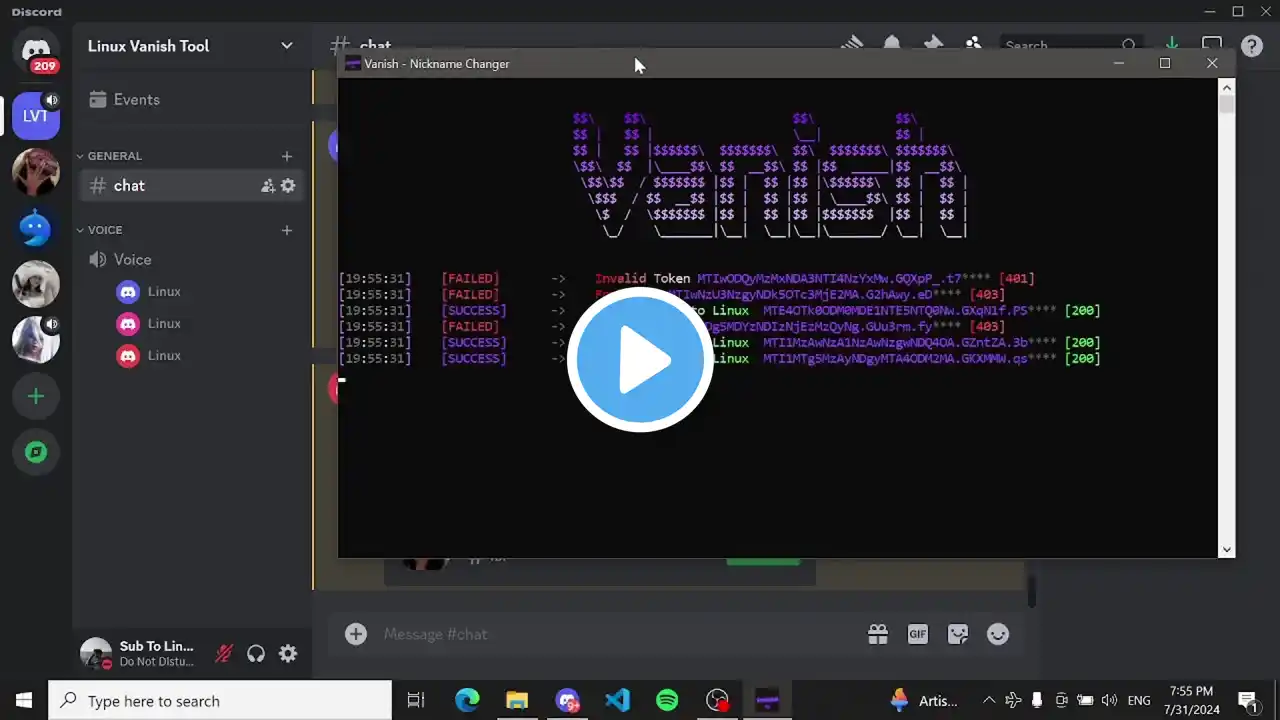Open Explore Discoverable Servers compass icon

coord(36,452)
